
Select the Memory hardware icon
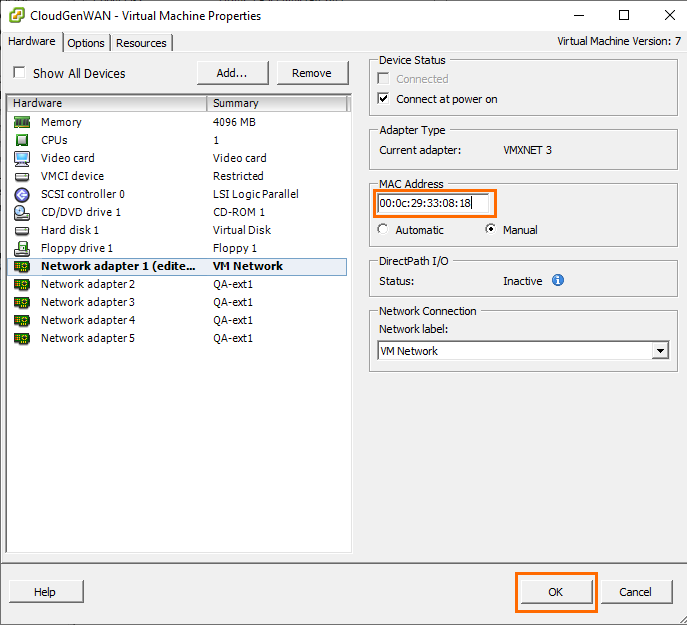click(22, 122)
